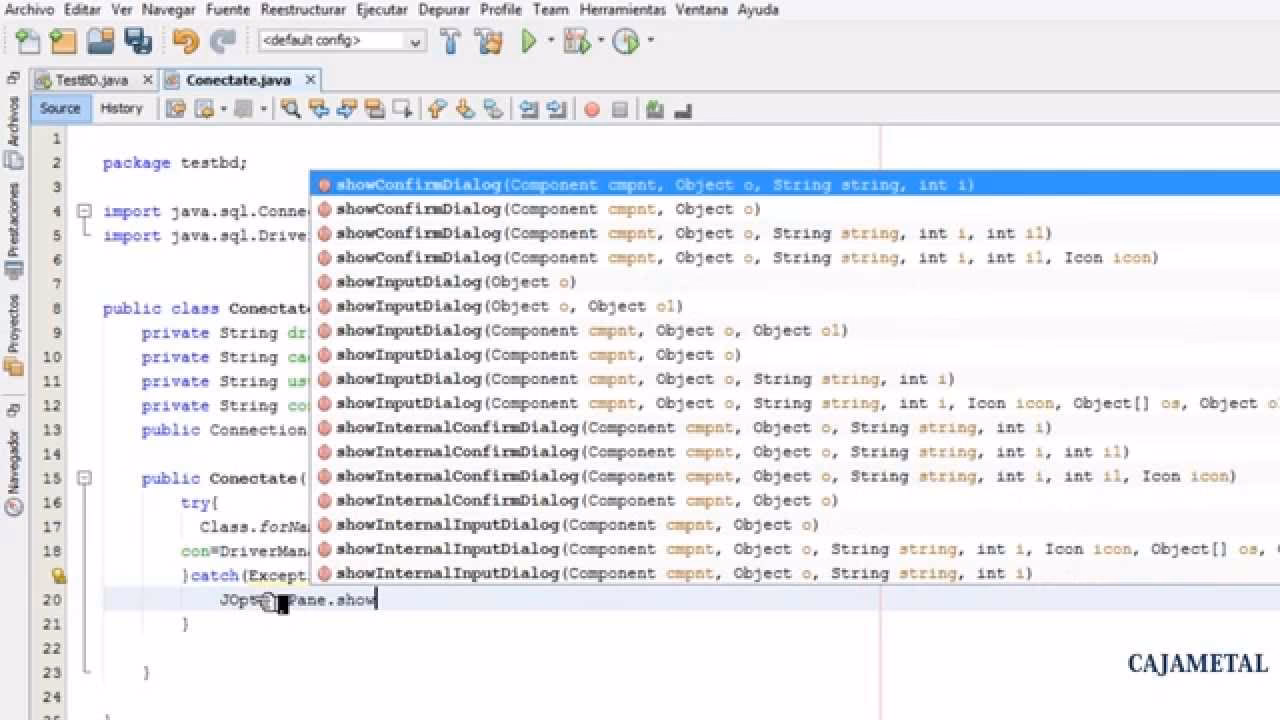The width and height of the screenshot is (1280, 720).
Task: Select showConfirmDialog(Component cmpnt, Object o) suggestion
Action: [794, 209]
